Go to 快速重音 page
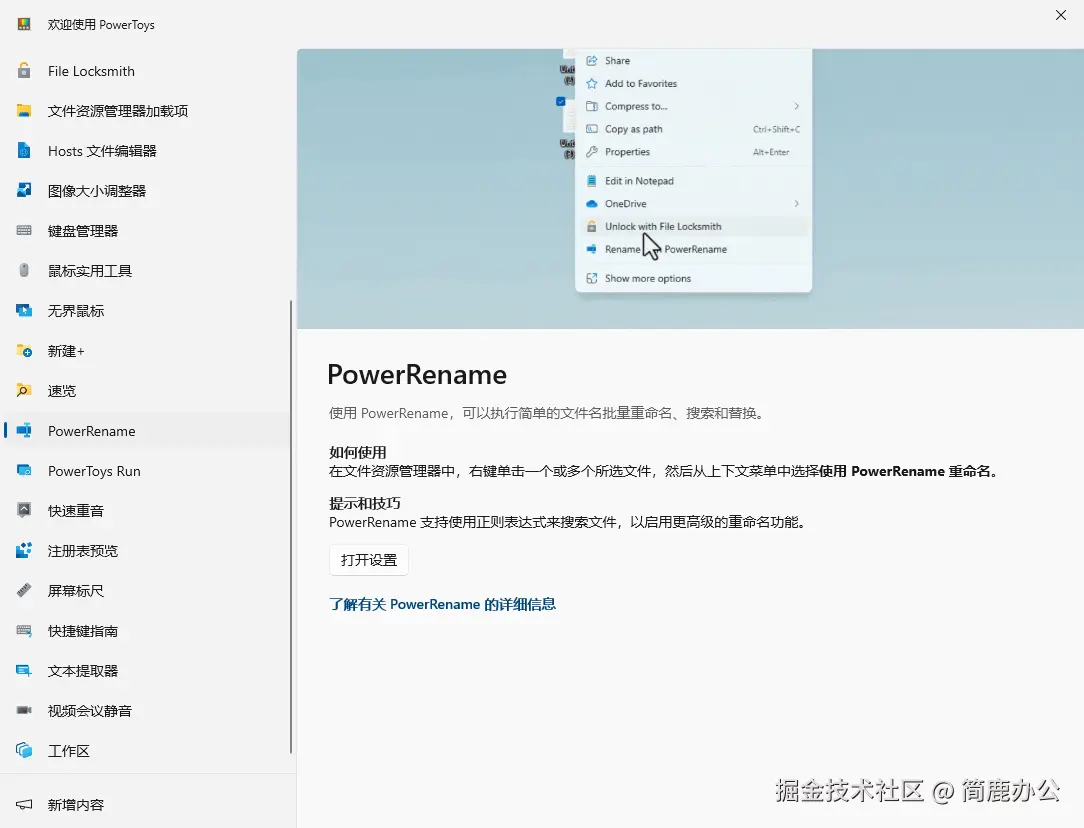The height and width of the screenshot is (828, 1084). 148,511
